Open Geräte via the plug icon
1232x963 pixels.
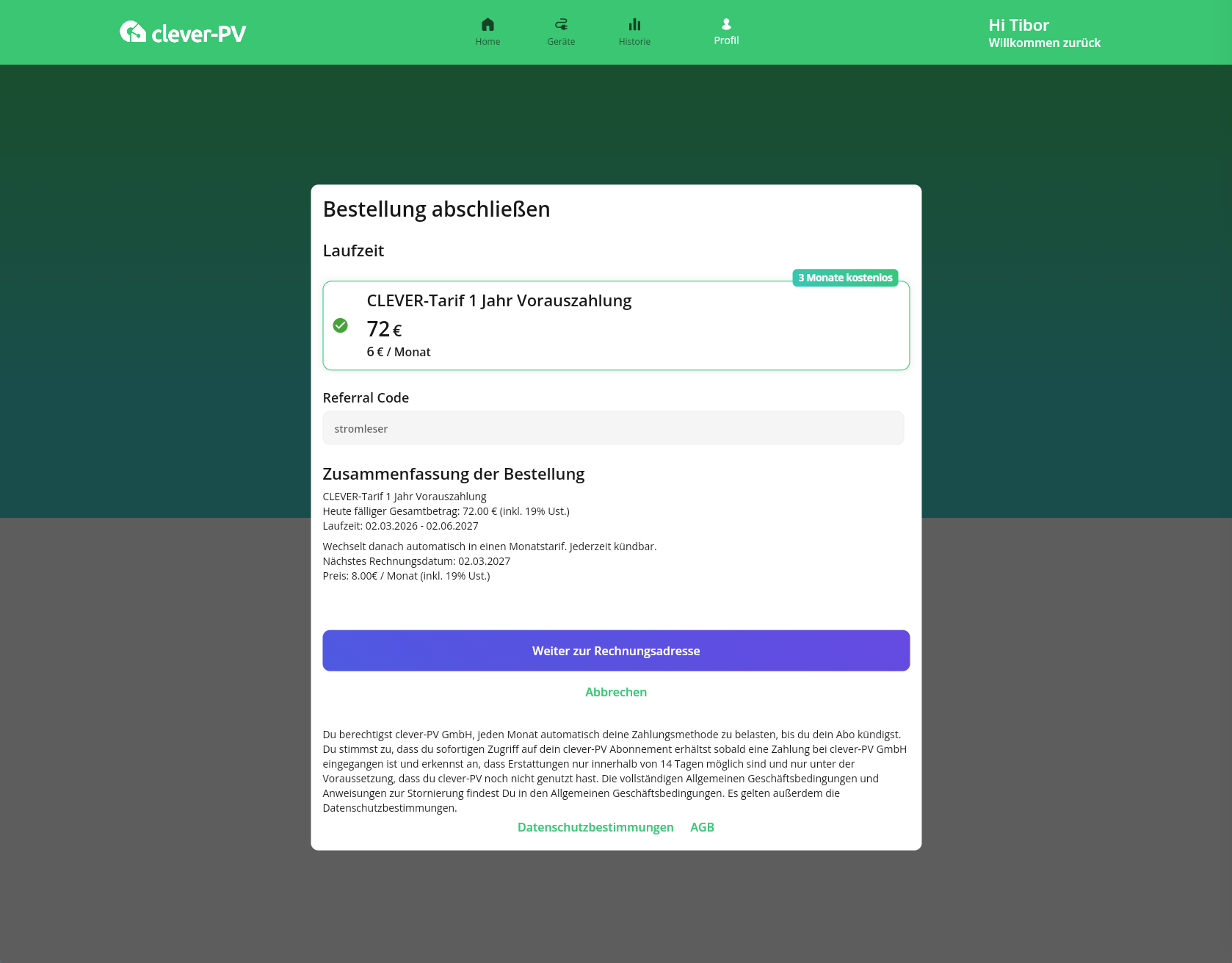(561, 24)
